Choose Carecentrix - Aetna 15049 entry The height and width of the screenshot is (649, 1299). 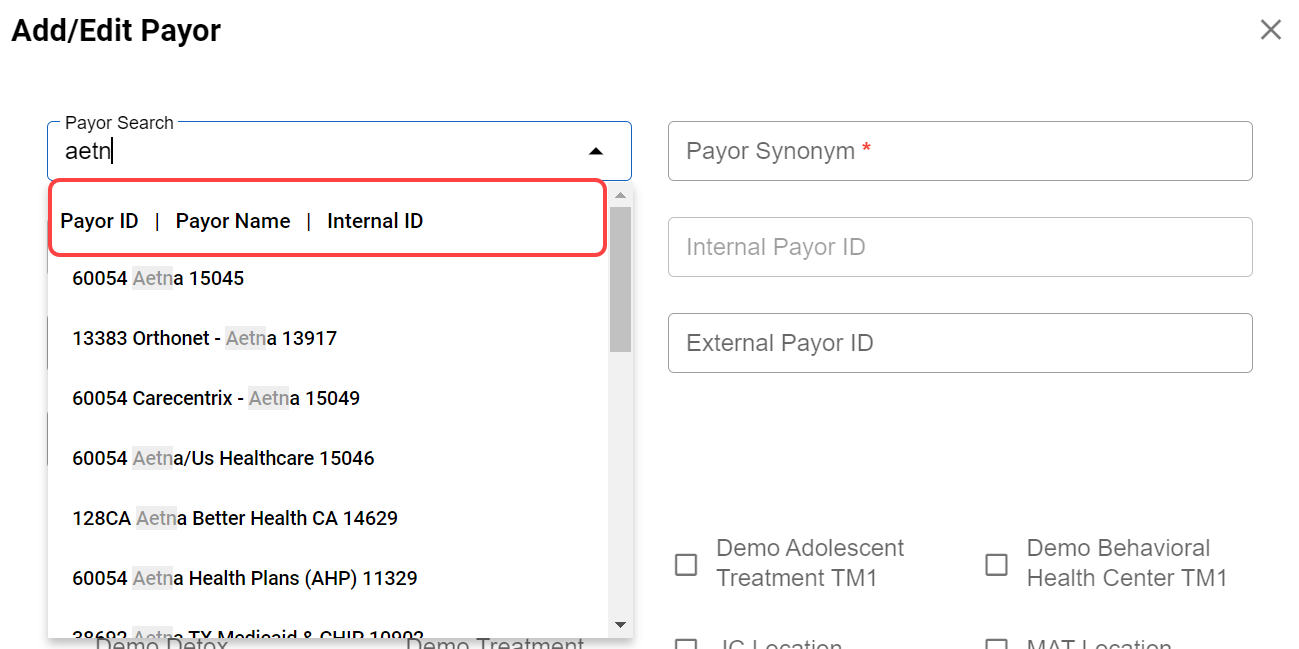[216, 398]
